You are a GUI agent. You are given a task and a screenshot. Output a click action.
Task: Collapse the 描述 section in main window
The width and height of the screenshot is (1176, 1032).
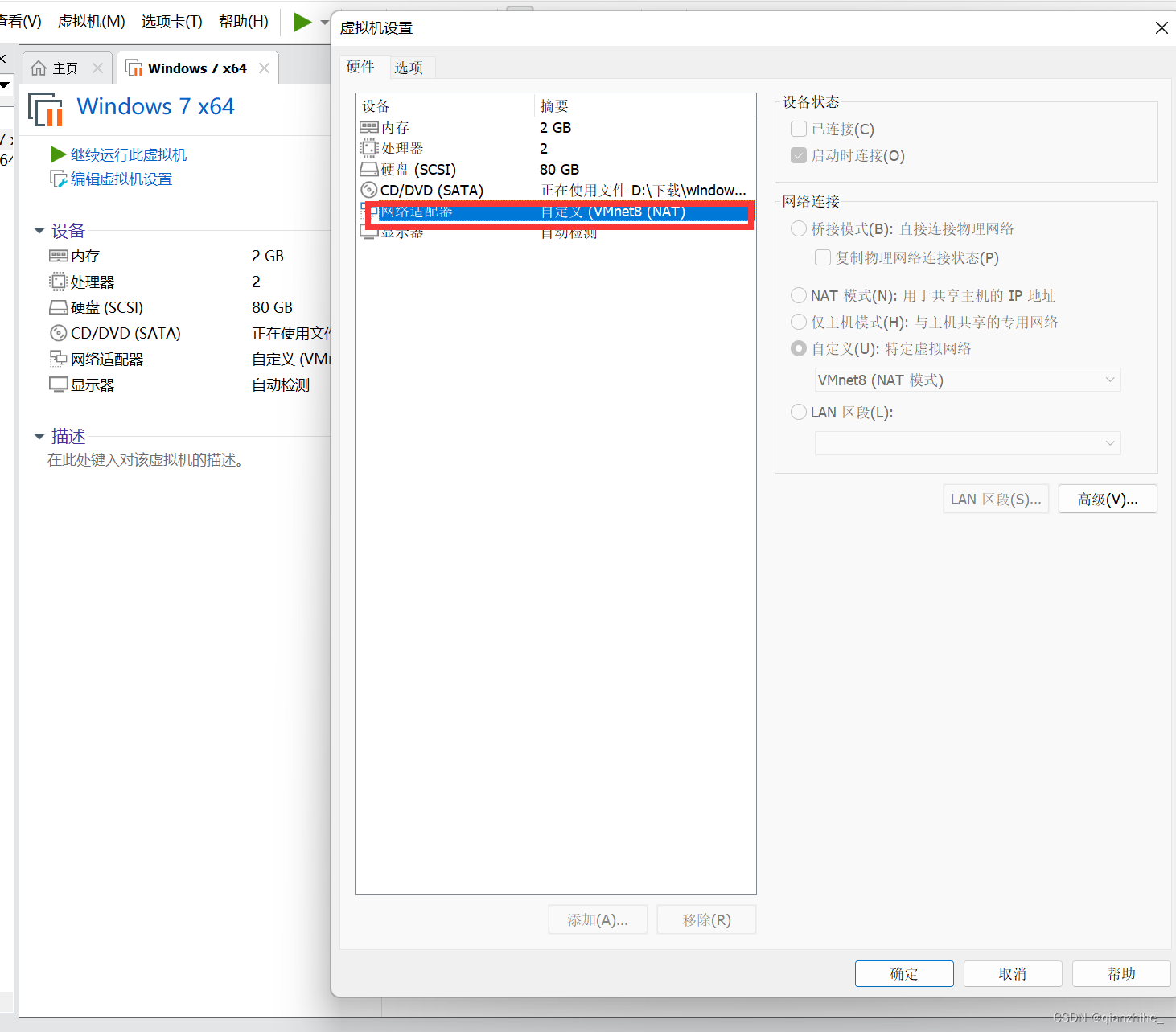pyautogui.click(x=39, y=436)
